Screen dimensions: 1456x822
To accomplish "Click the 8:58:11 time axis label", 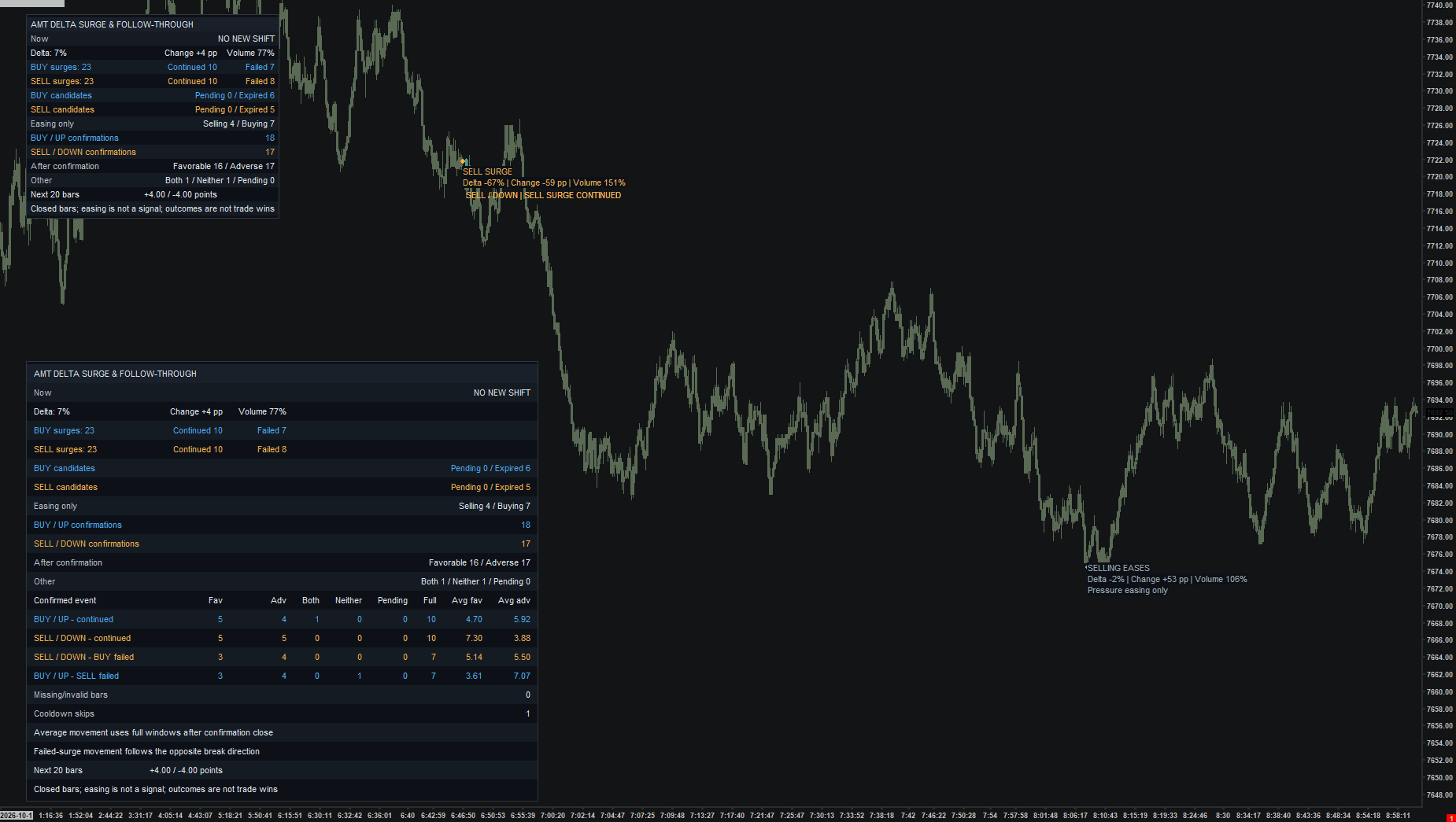I will pos(1398,816).
